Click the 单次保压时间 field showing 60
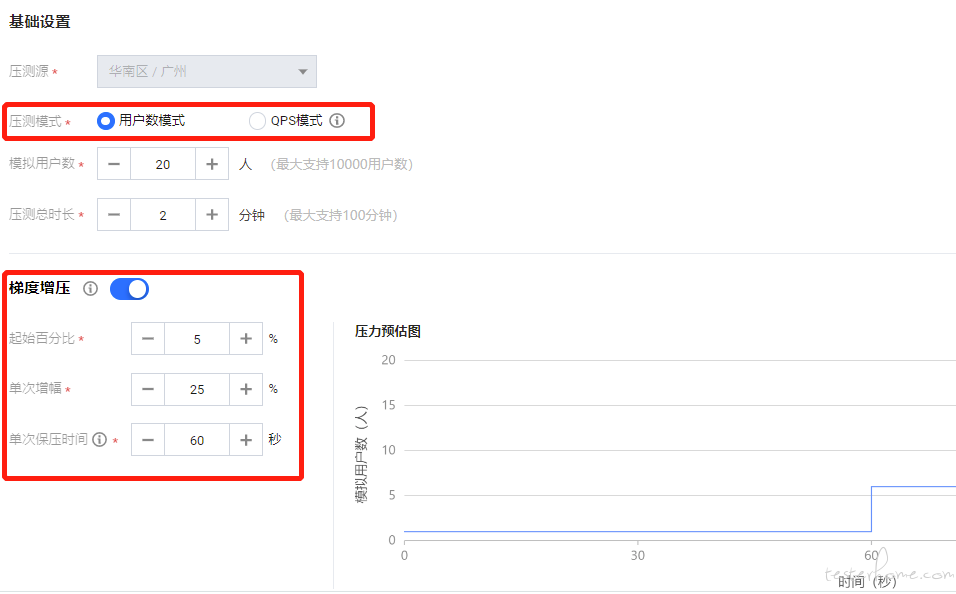This screenshot has height=594, width=956. pos(197,440)
